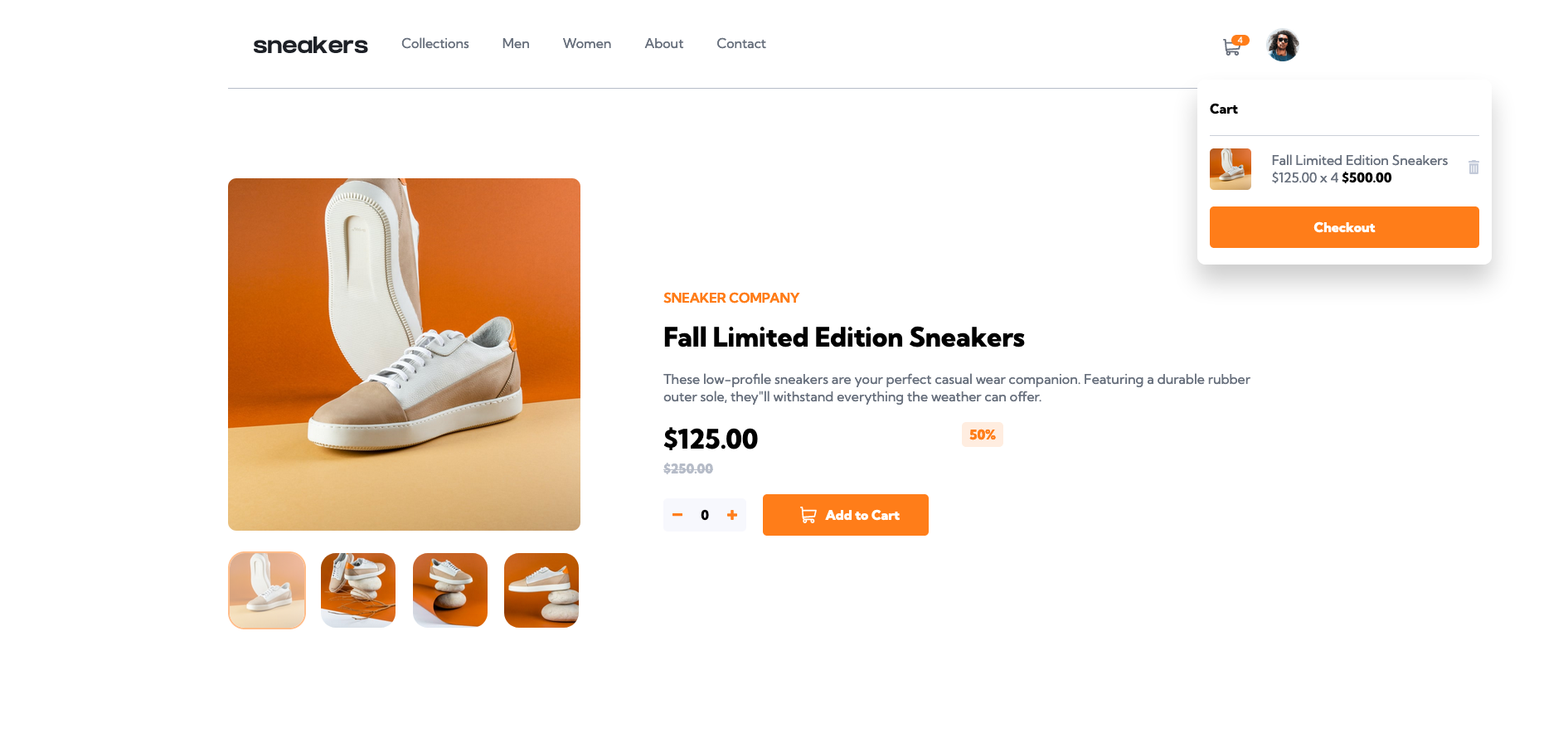Select the first product thumbnail
Screen dimensions: 1568x738
[267, 590]
